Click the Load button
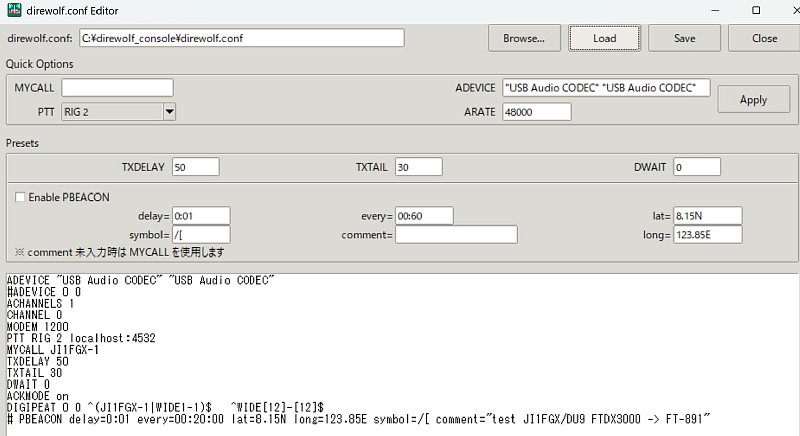Screen dimensions: 800x436 coord(604,38)
